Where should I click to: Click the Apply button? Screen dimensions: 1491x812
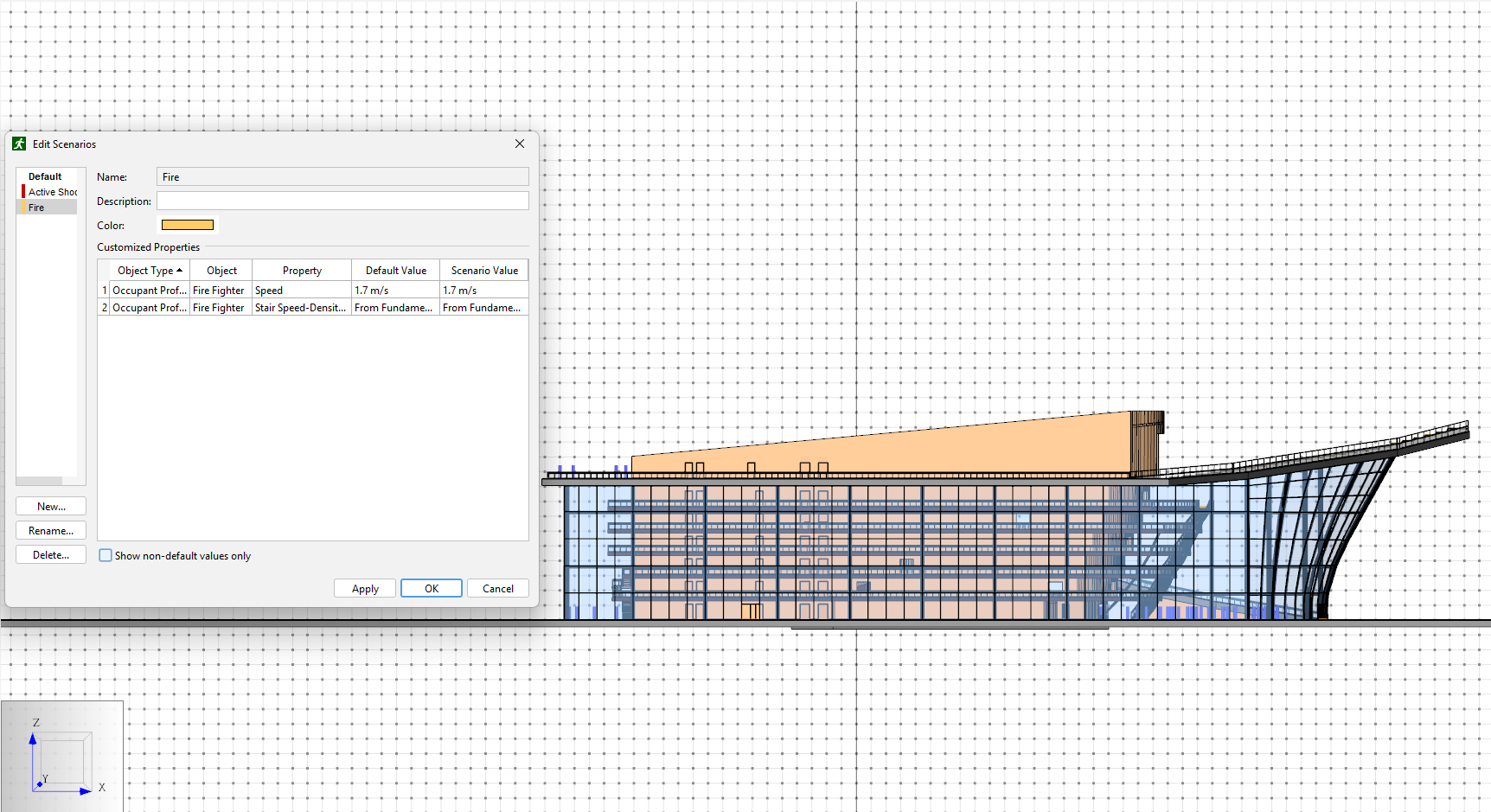click(x=365, y=589)
